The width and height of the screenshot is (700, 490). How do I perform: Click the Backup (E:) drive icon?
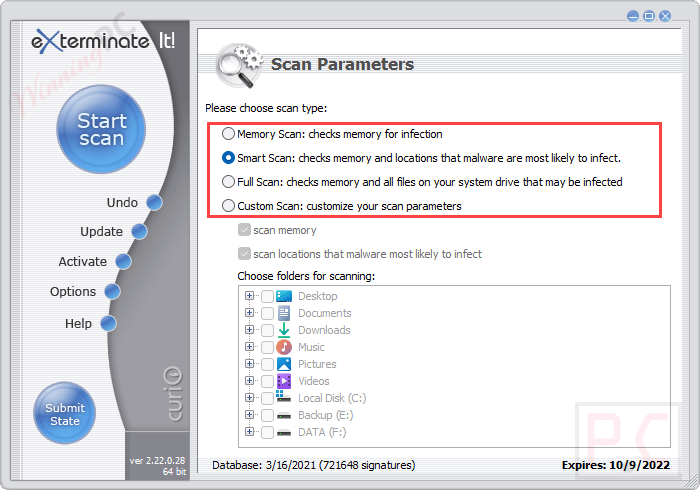coord(284,415)
